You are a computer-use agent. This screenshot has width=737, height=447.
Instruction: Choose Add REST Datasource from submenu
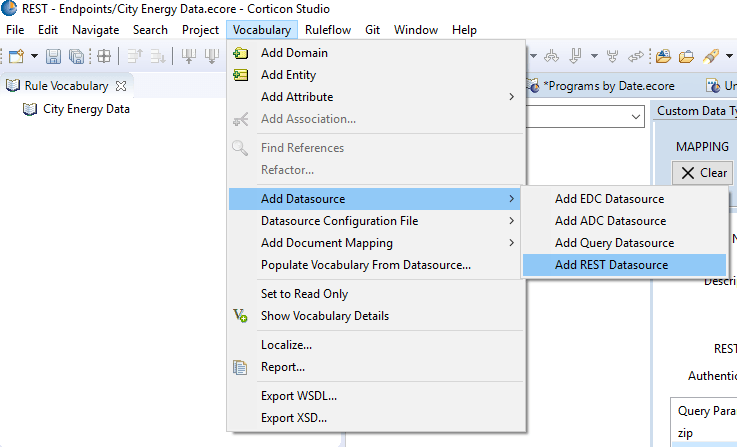coord(611,265)
